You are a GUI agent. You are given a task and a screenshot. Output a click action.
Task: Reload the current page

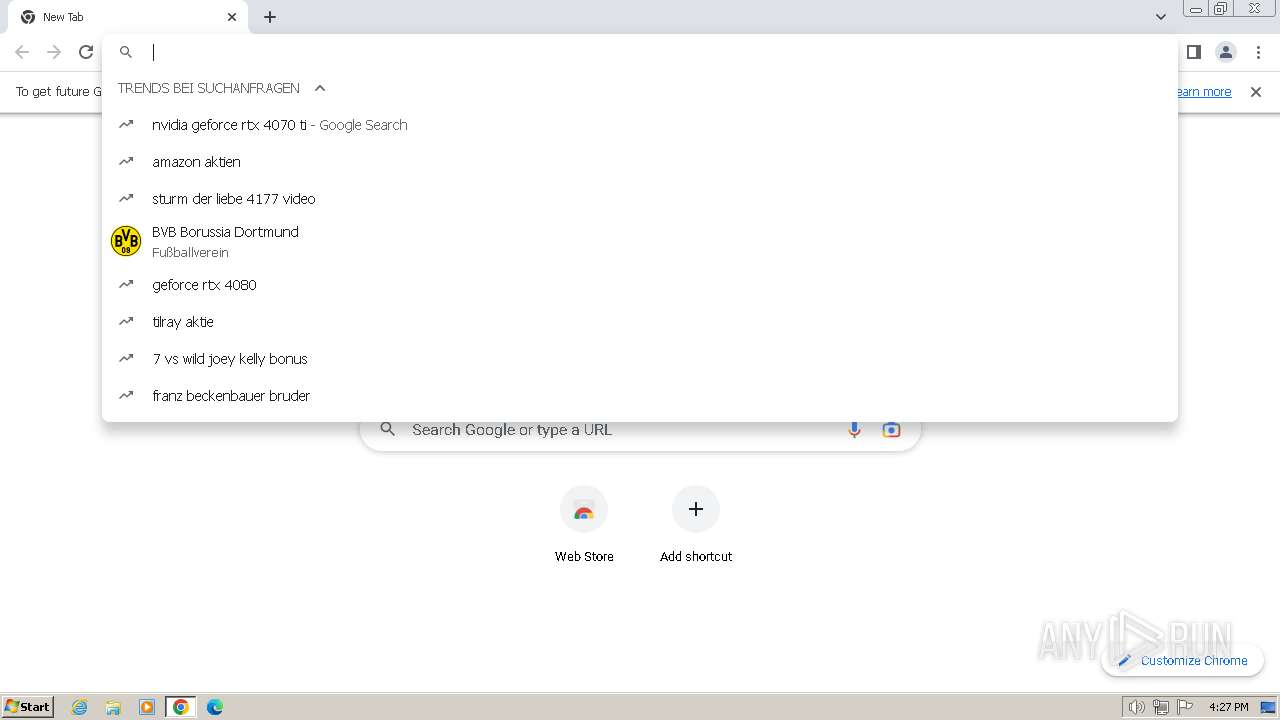(x=86, y=52)
